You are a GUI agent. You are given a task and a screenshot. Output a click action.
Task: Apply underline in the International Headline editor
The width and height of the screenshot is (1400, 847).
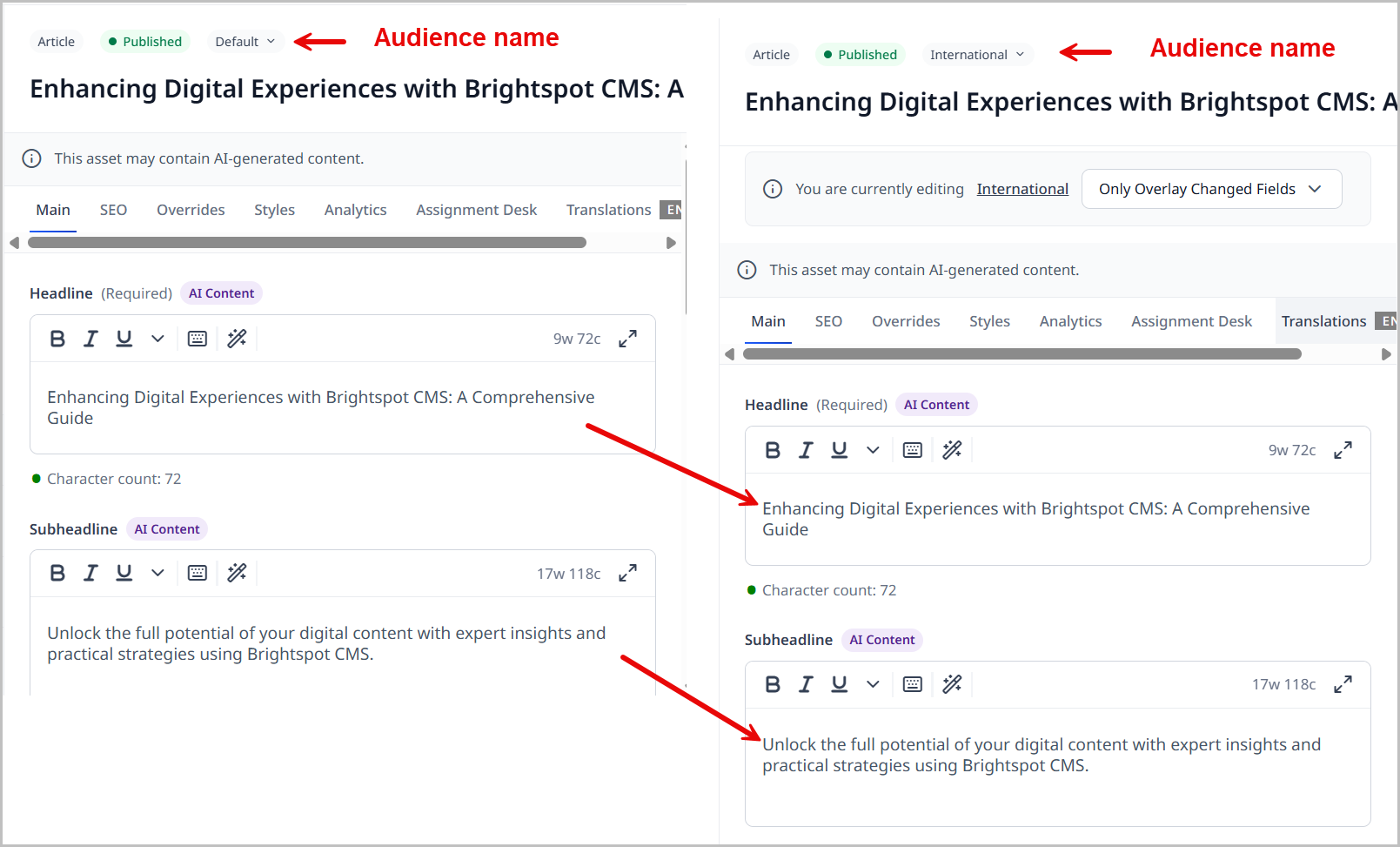(x=839, y=449)
